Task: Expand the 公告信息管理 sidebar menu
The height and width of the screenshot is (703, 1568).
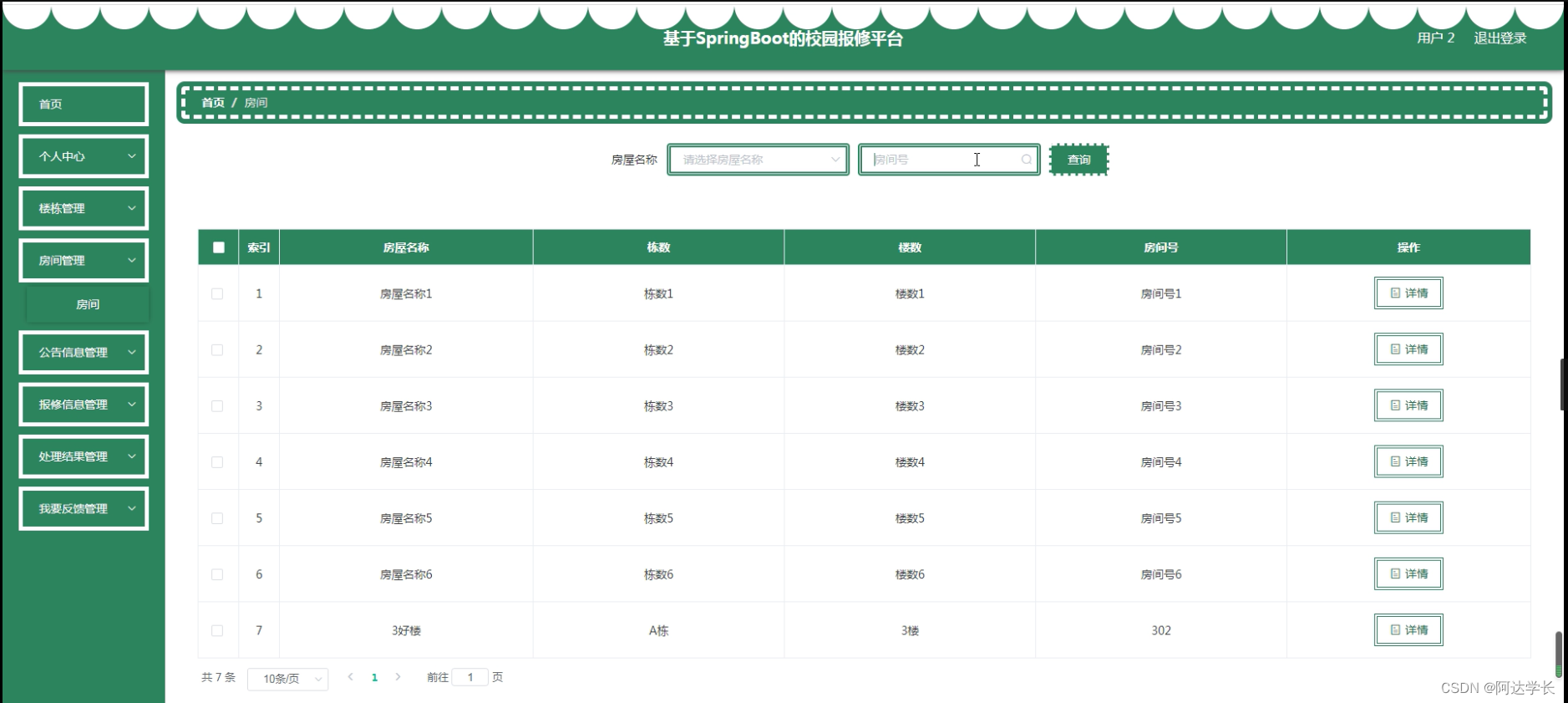Action: (x=84, y=352)
